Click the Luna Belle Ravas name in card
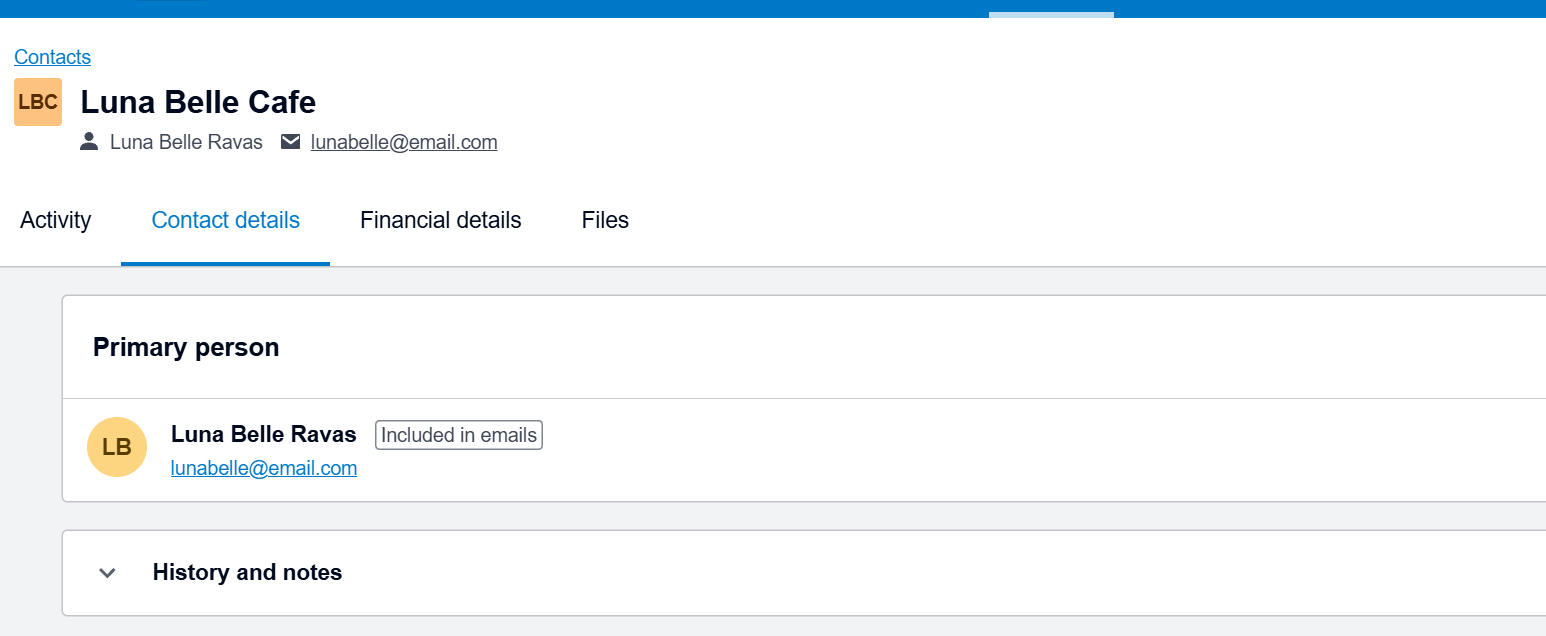Image resolution: width=1546 pixels, height=636 pixels. coord(264,434)
